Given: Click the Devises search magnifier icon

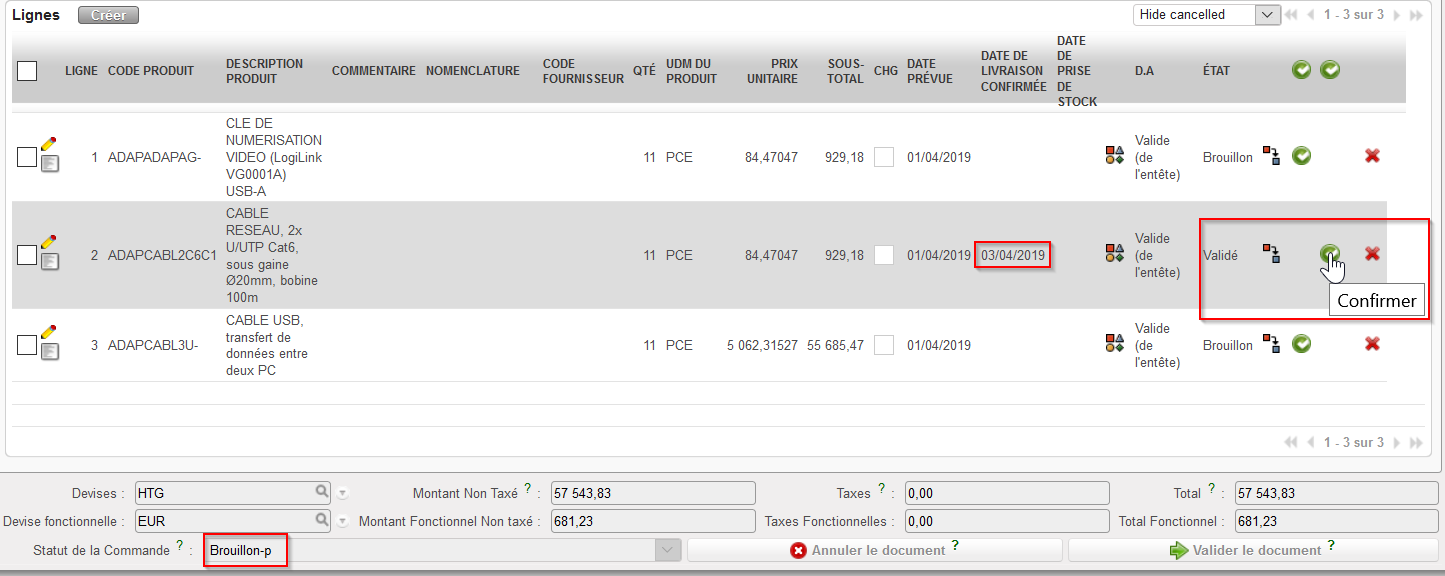Looking at the screenshot, I should coord(322,492).
